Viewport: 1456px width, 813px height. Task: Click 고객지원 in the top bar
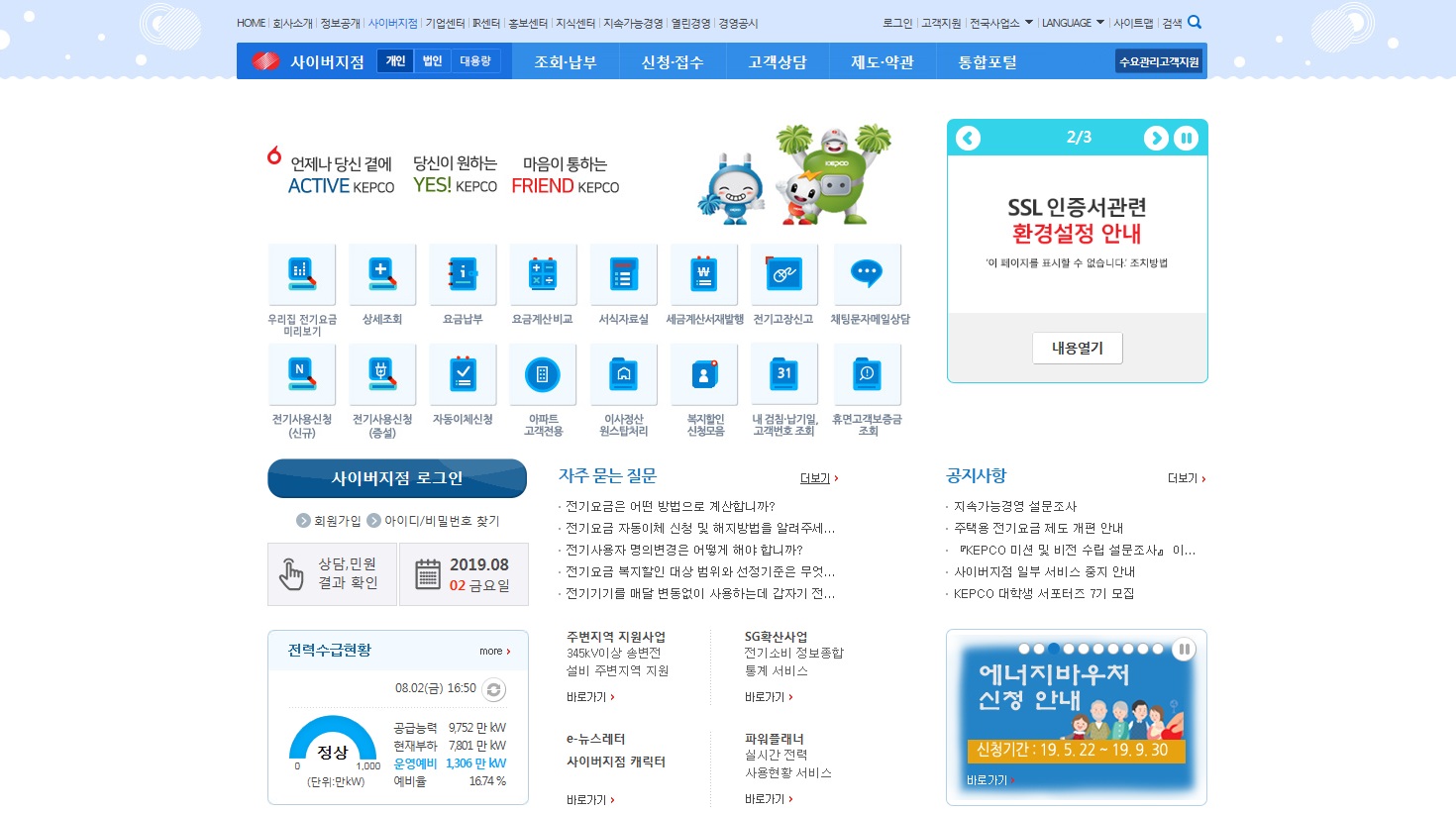[x=941, y=23]
